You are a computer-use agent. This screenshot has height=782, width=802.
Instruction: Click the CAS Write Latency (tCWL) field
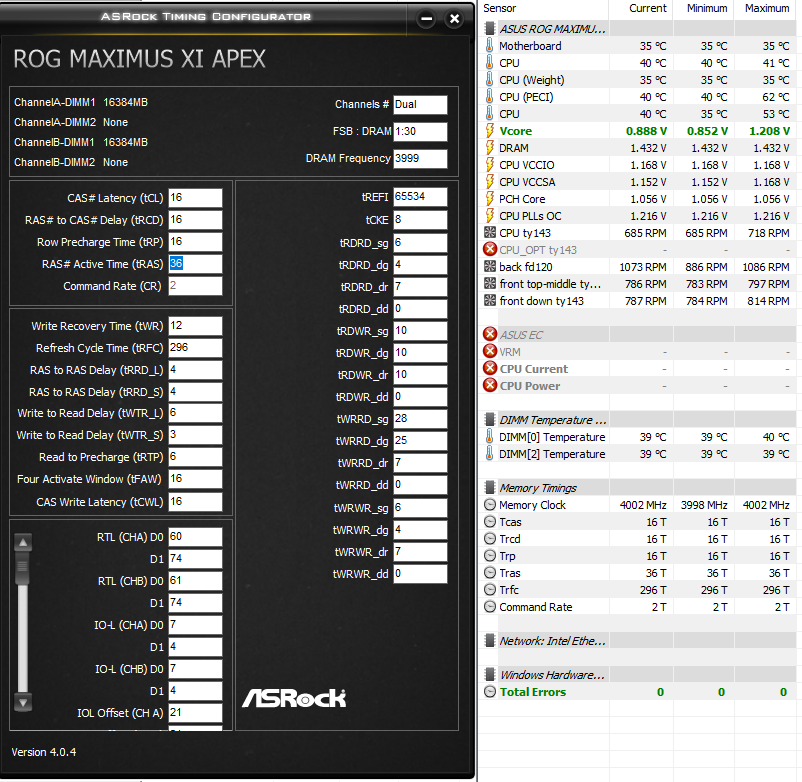point(195,502)
